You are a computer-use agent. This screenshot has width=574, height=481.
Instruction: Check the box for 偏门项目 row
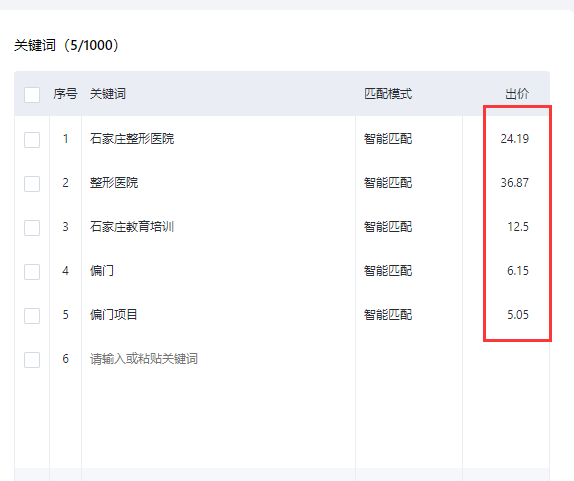click(32, 316)
